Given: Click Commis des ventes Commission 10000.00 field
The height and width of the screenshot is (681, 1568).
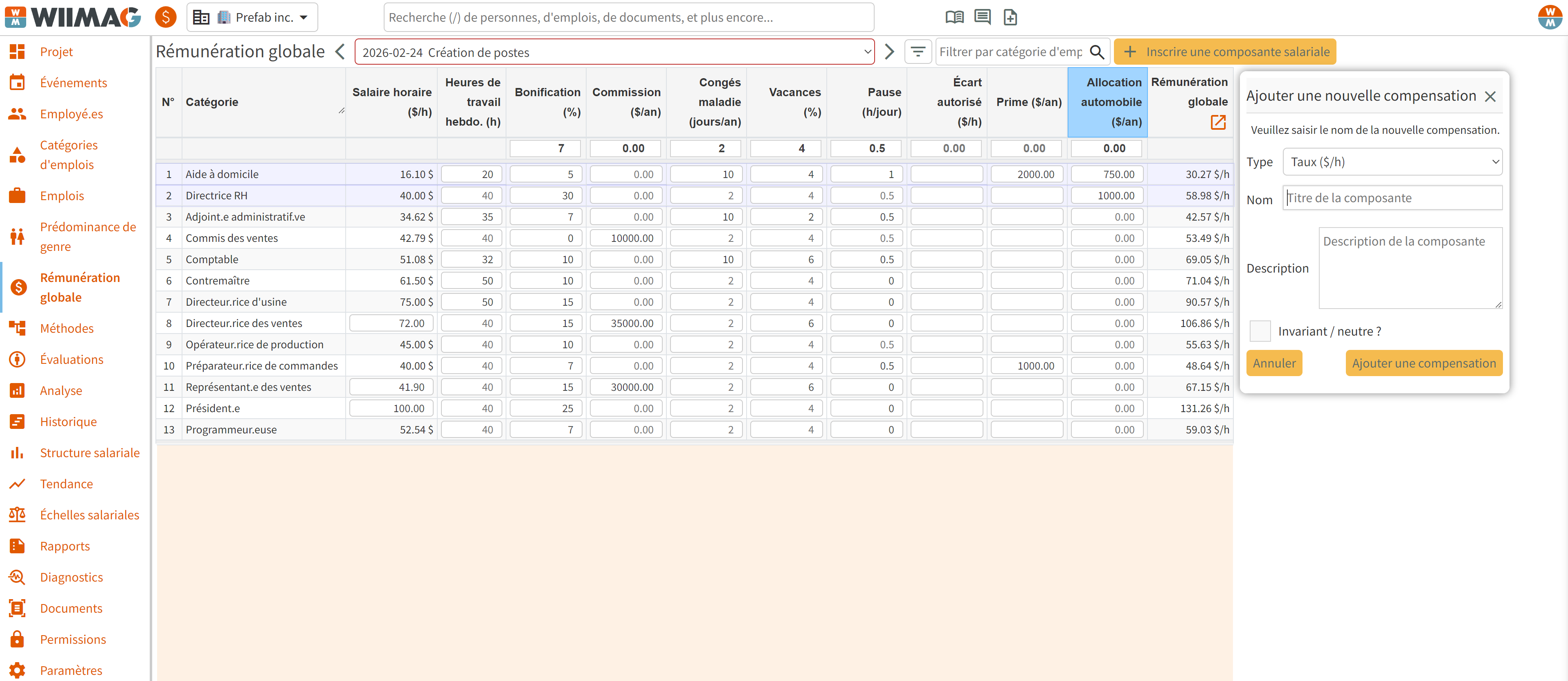Looking at the screenshot, I should pos(626,238).
